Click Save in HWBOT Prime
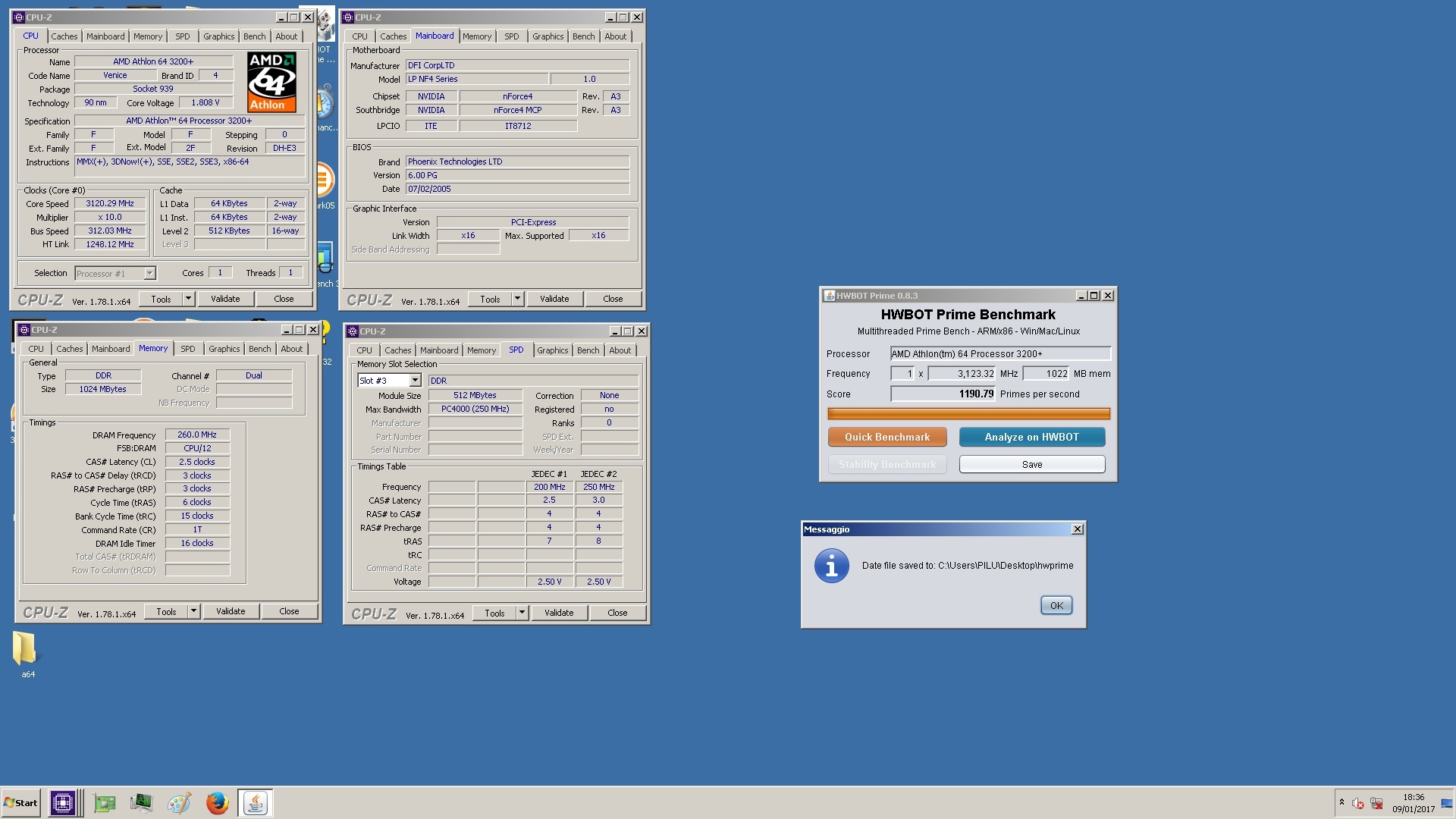The width and height of the screenshot is (1456, 819). click(1031, 464)
